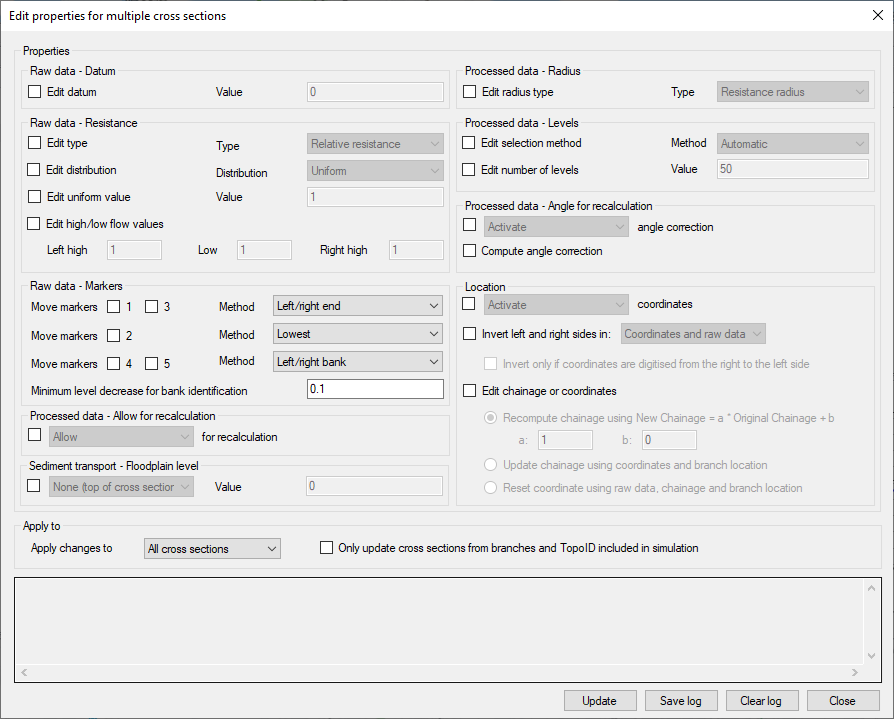This screenshot has width=894, height=719.
Task: Click the Clear log button
Action: [x=762, y=701]
